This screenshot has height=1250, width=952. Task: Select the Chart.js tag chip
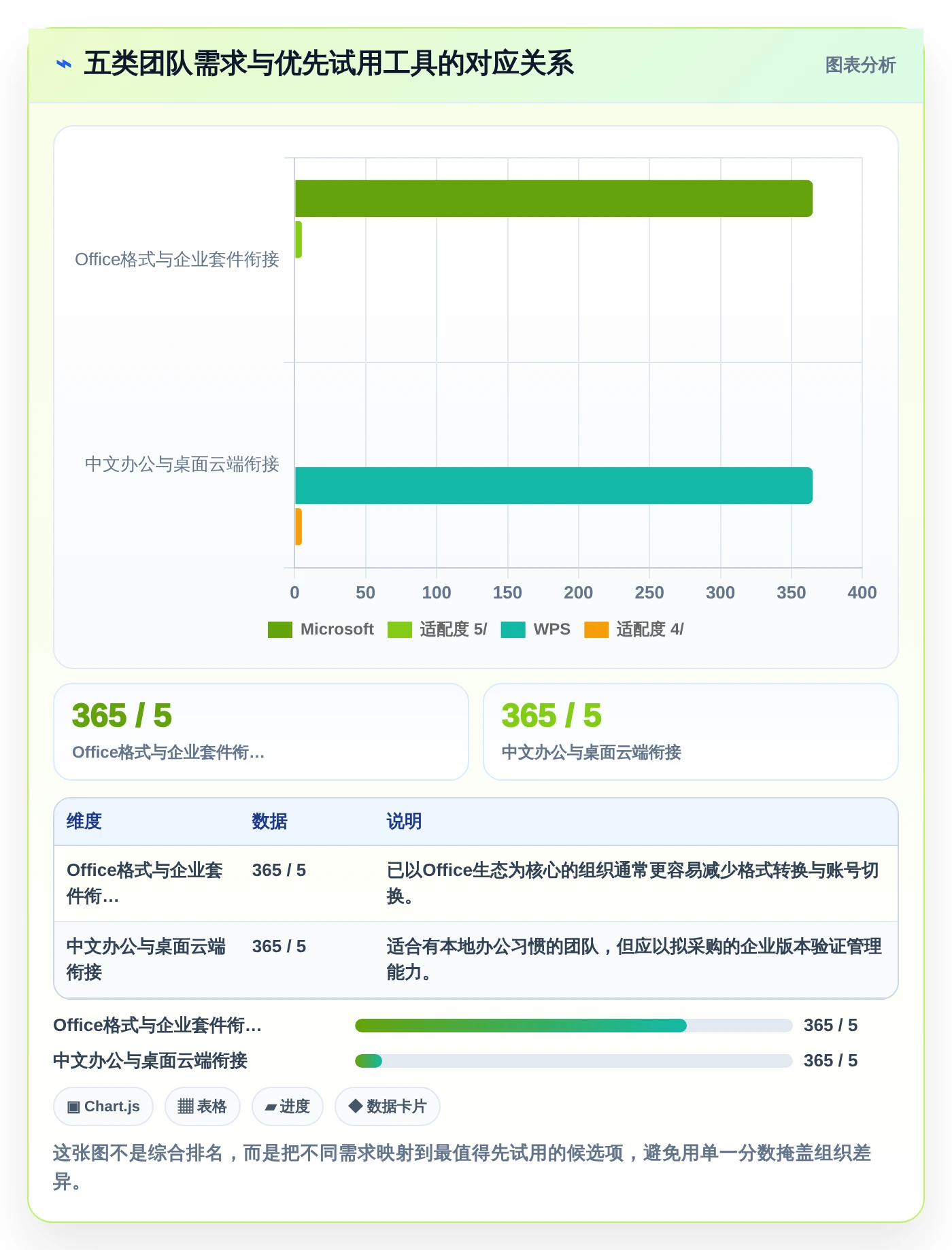pyautogui.click(x=103, y=1107)
